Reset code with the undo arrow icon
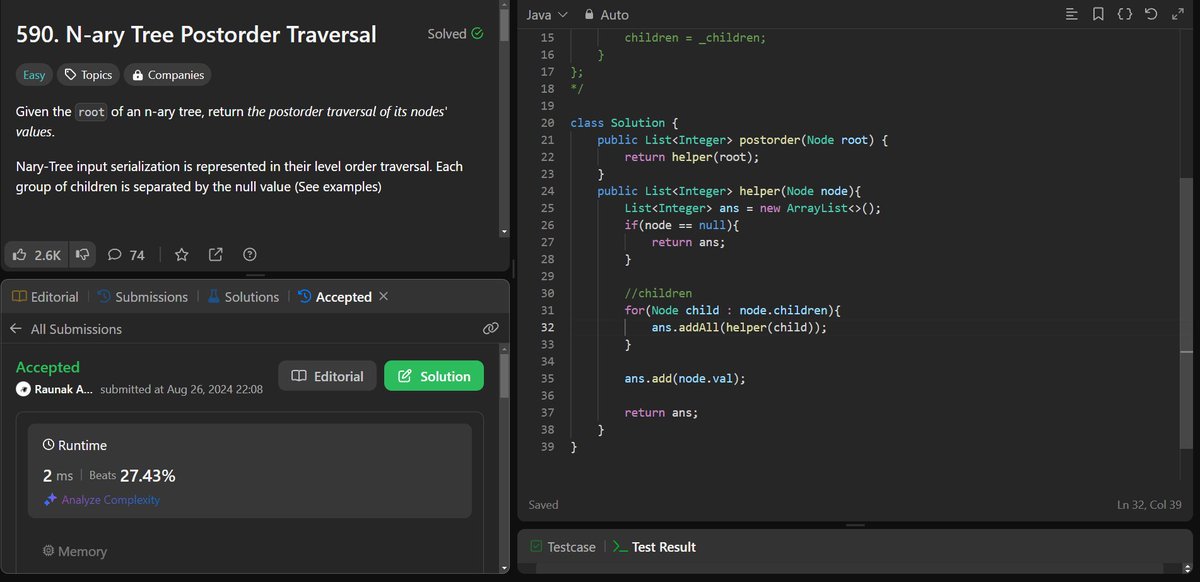Image resolution: width=1200 pixels, height=582 pixels. click(x=1151, y=15)
